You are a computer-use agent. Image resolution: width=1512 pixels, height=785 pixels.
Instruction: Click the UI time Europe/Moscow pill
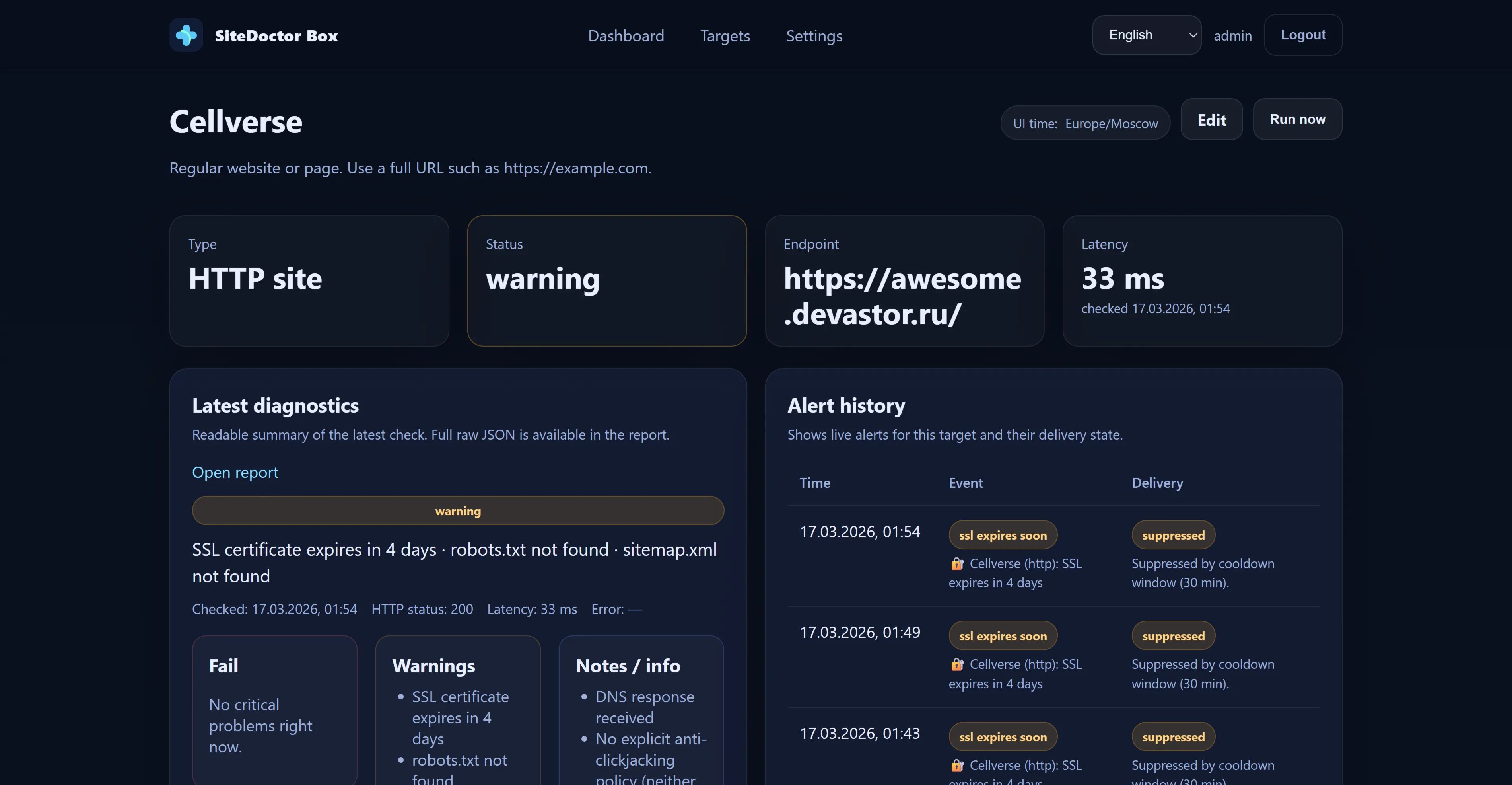tap(1085, 123)
